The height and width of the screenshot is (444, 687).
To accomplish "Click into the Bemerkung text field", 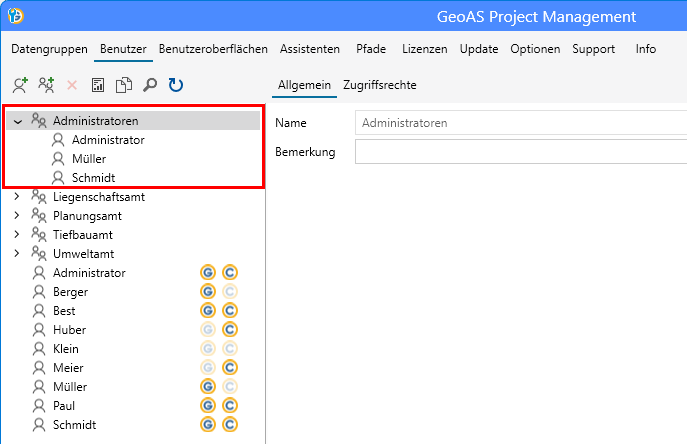I will (520, 152).
